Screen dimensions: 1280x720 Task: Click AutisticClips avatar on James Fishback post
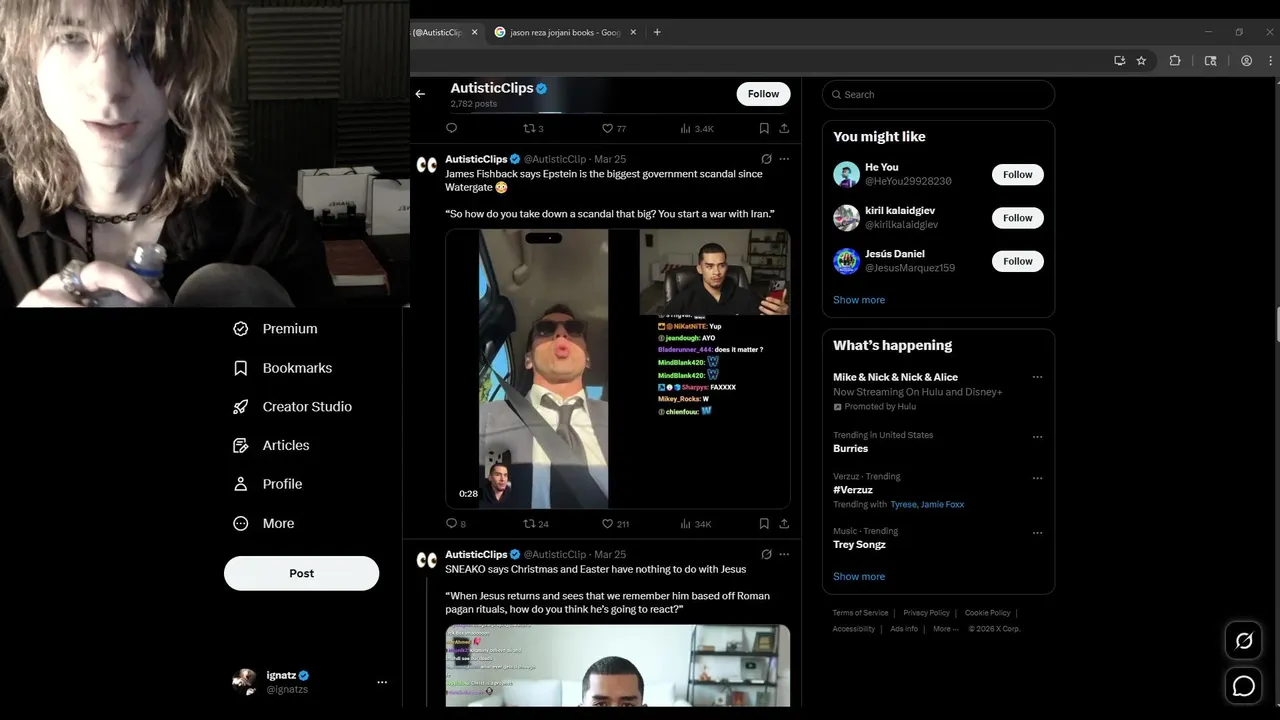point(427,165)
